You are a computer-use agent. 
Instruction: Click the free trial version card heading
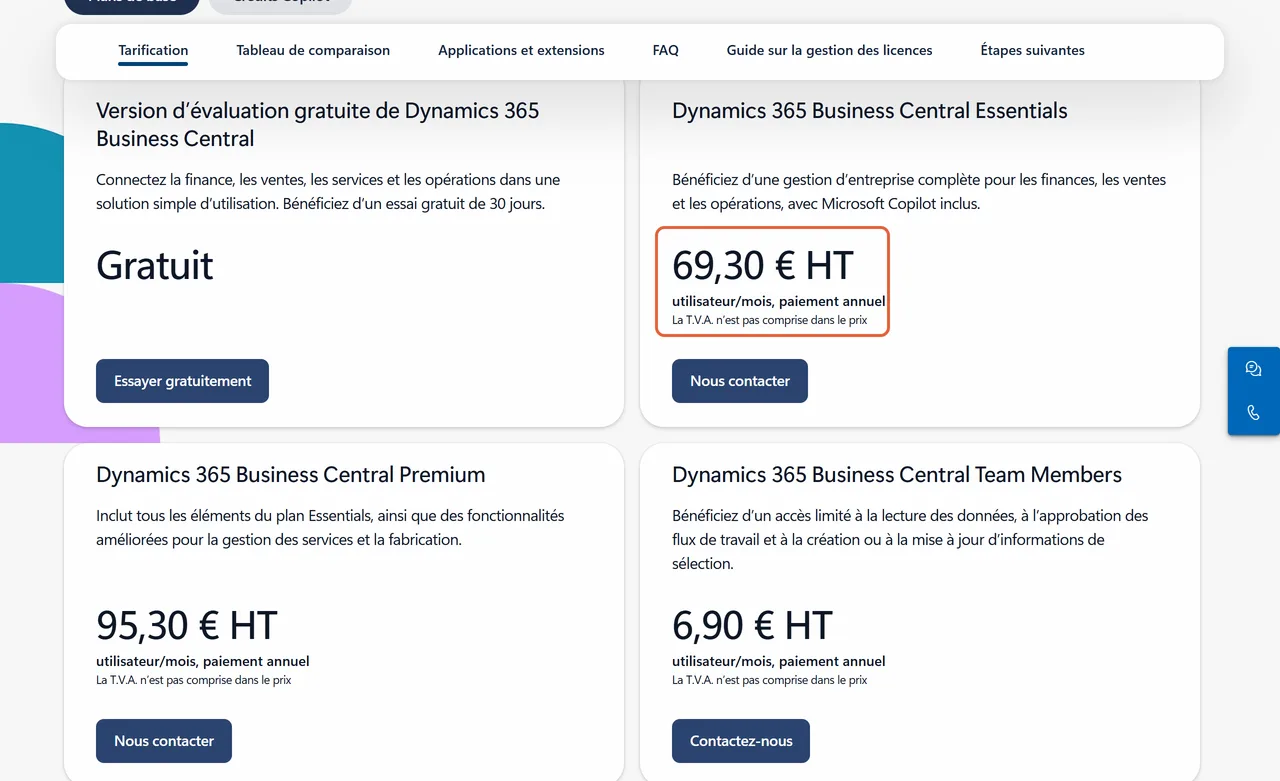point(318,125)
